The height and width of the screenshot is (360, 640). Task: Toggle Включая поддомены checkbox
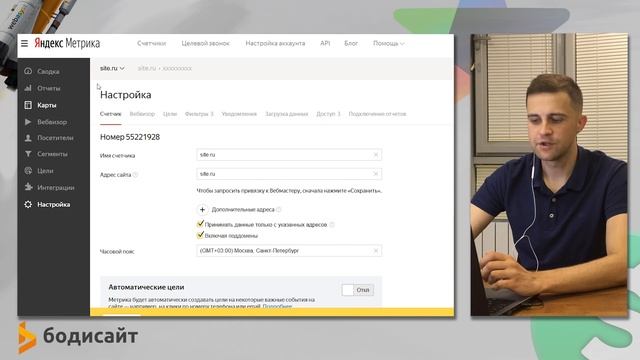[x=200, y=235]
